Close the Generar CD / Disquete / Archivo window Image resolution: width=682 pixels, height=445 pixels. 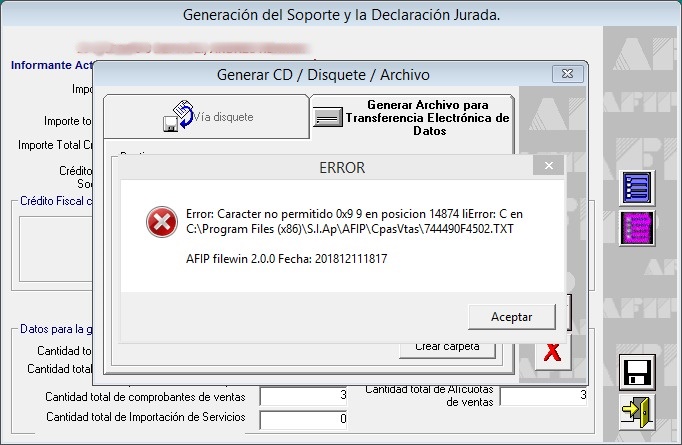[568, 74]
